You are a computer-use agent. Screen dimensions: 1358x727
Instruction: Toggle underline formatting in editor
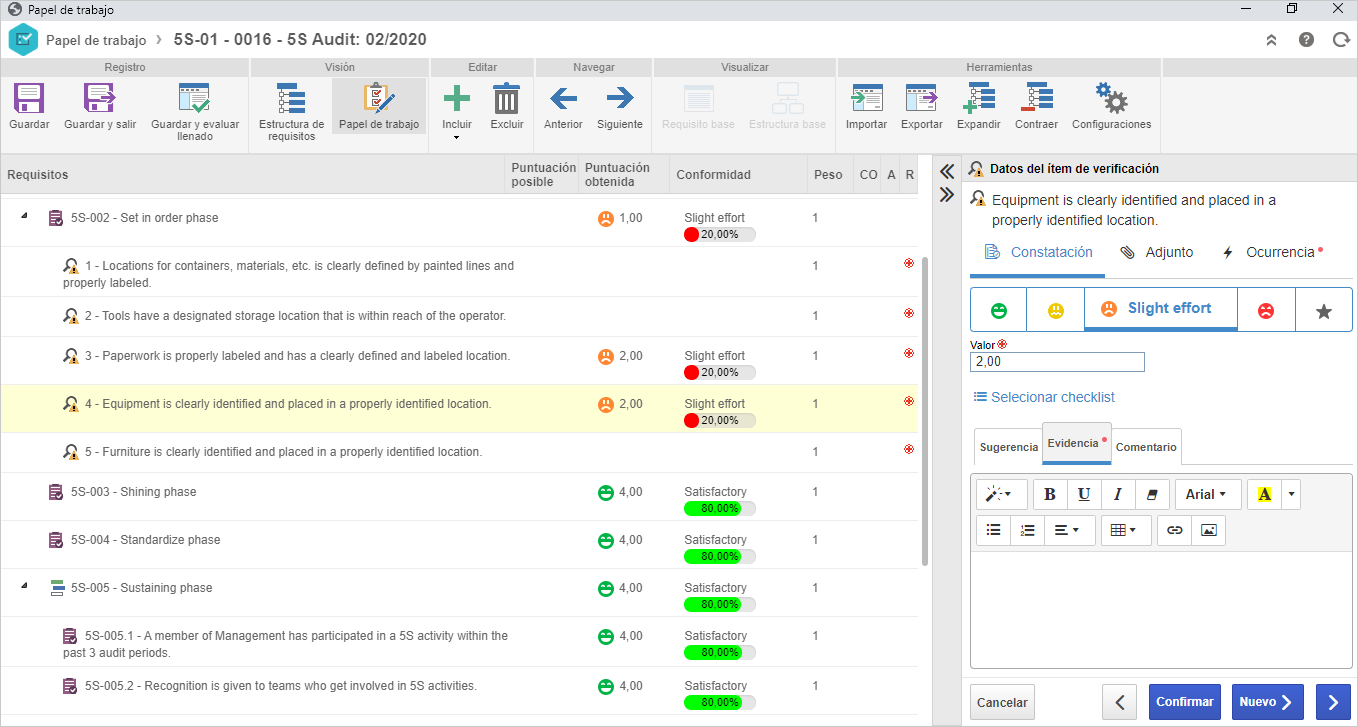(x=1084, y=494)
